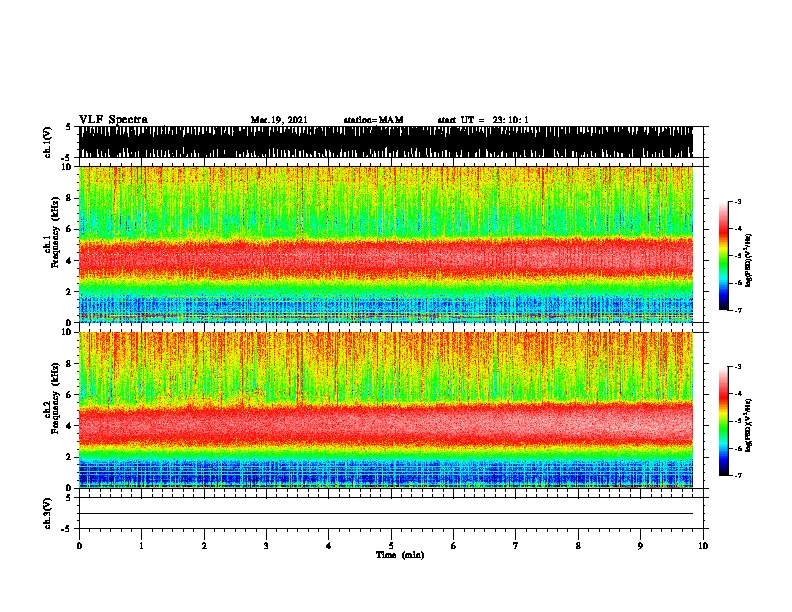Click the ch.2 frequency axis tick "4"

point(70,426)
